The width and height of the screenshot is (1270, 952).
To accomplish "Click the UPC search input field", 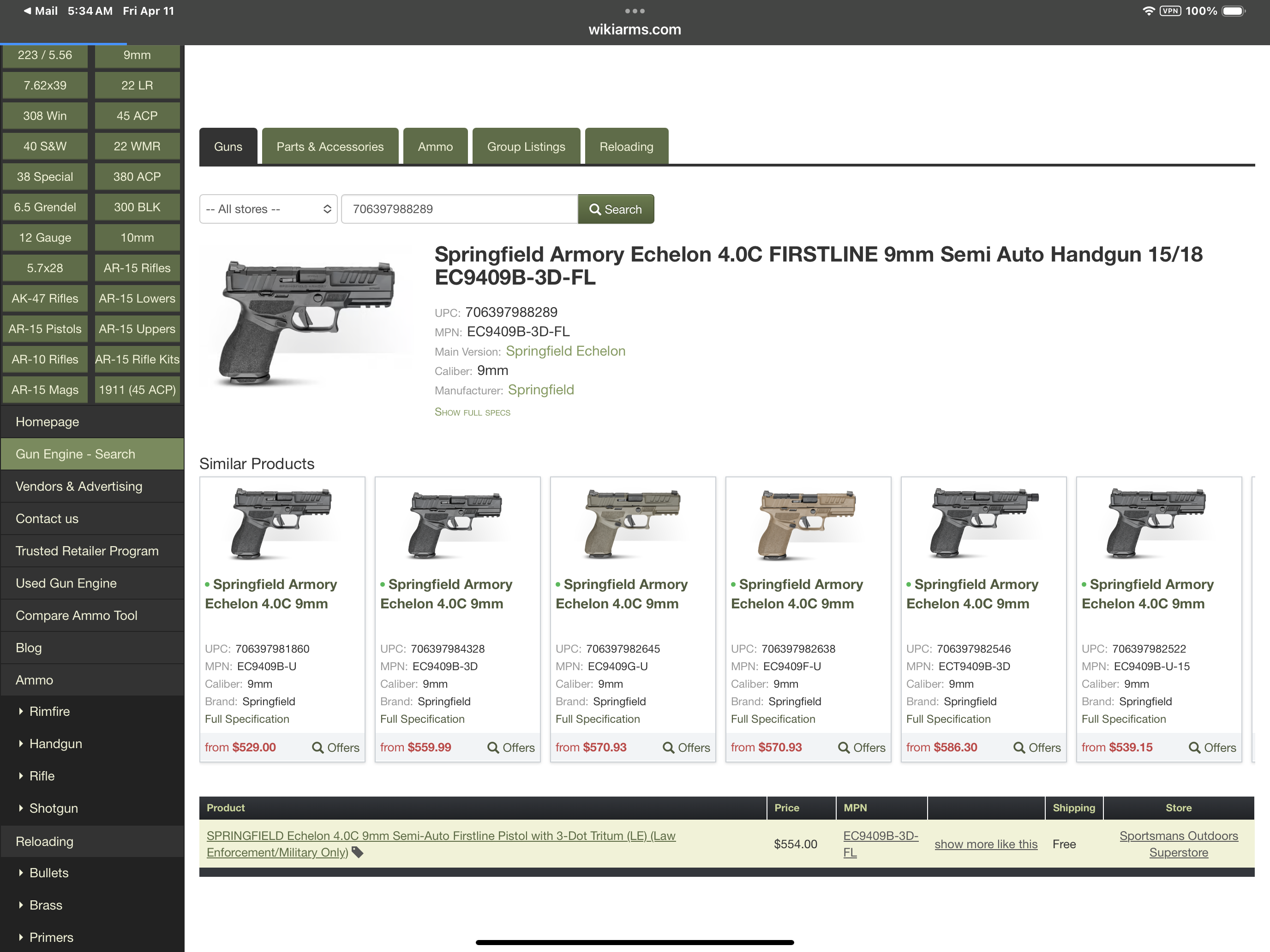I will point(459,209).
